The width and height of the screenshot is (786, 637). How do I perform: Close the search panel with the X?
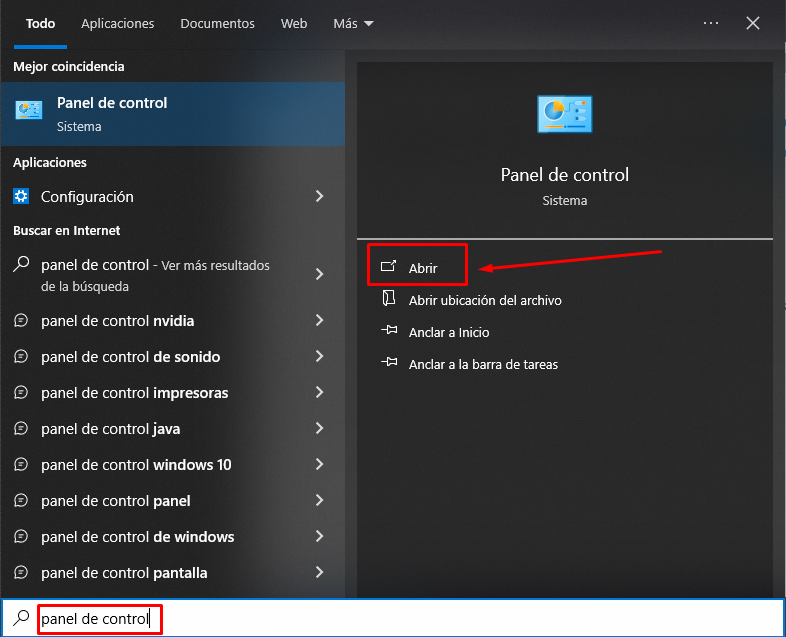click(752, 23)
